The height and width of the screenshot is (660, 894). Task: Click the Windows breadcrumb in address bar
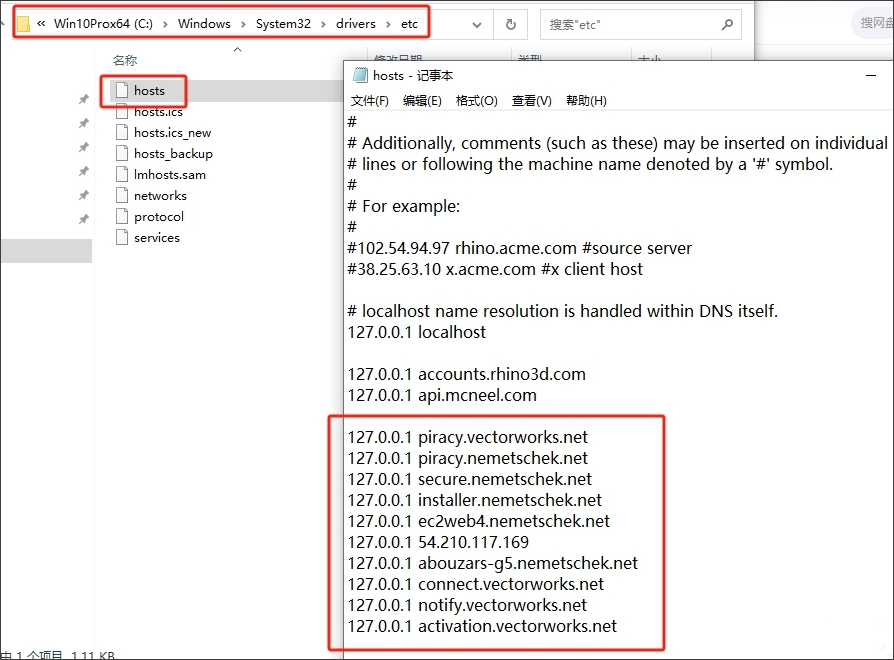point(204,24)
